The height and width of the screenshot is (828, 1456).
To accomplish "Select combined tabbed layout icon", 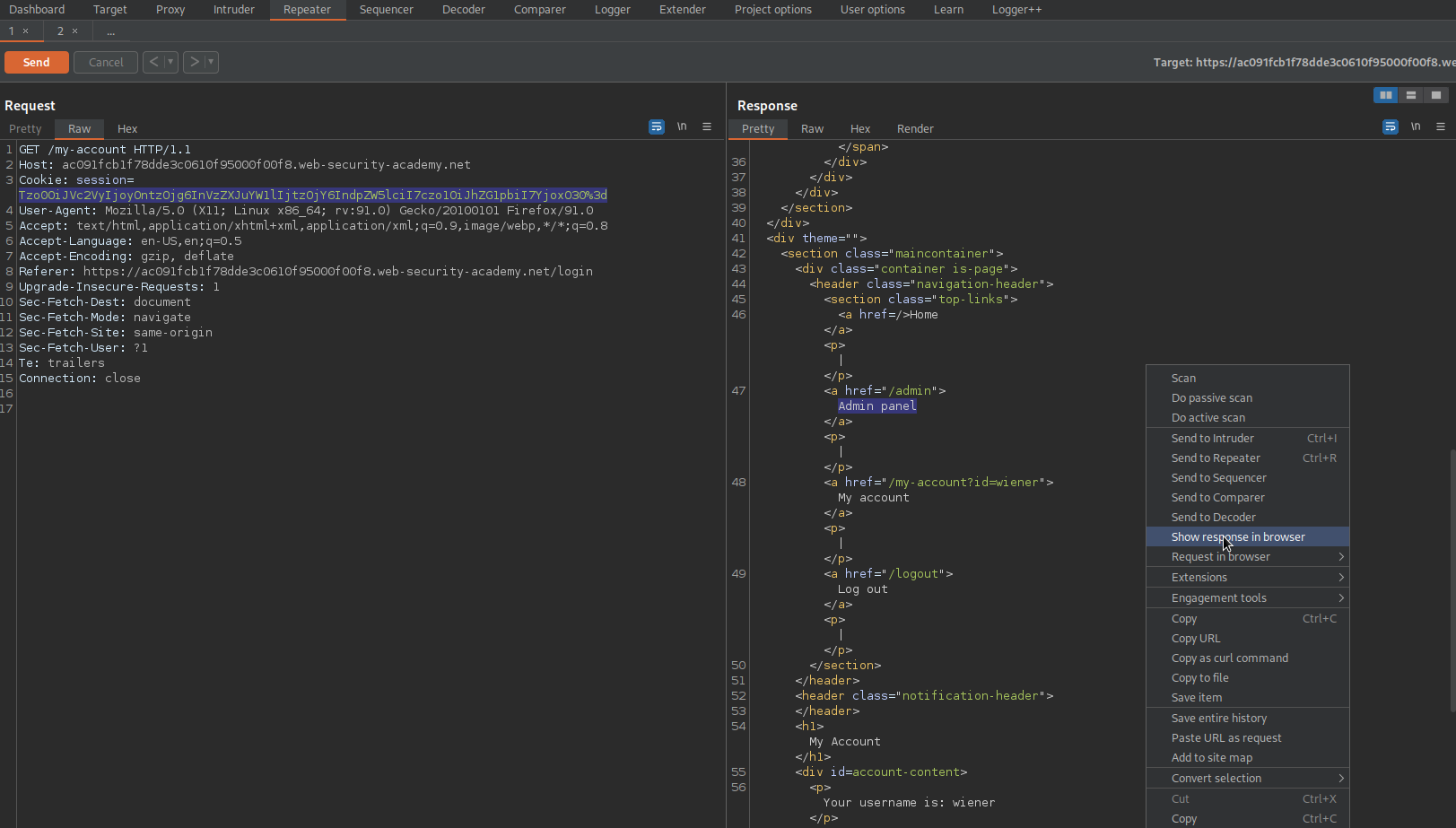I will point(1436,95).
